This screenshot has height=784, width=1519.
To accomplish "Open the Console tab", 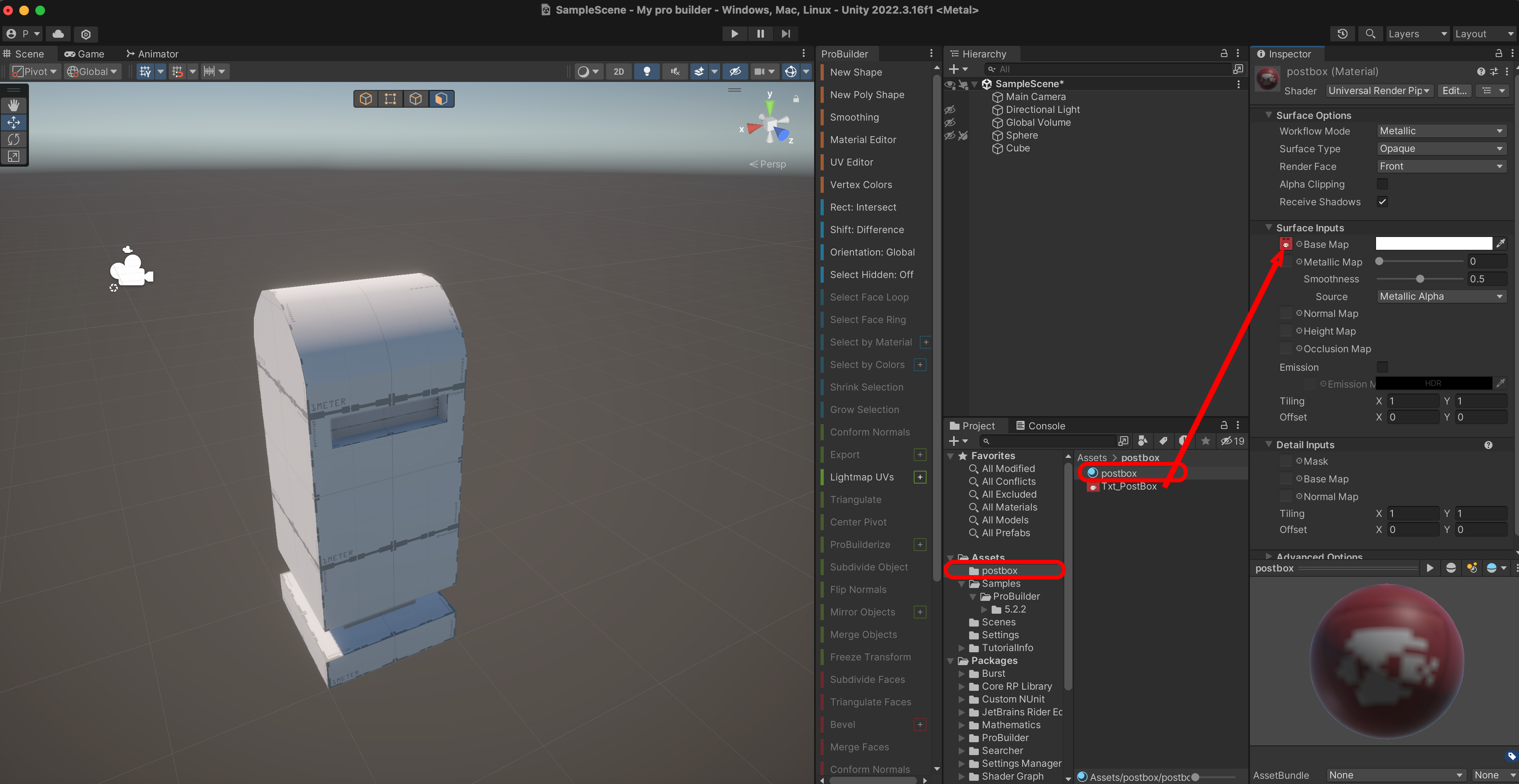I will click(1040, 426).
